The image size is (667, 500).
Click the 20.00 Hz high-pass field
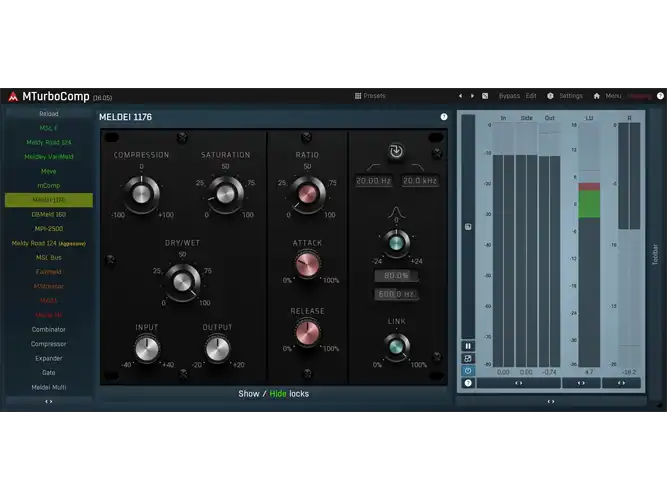(x=373, y=180)
